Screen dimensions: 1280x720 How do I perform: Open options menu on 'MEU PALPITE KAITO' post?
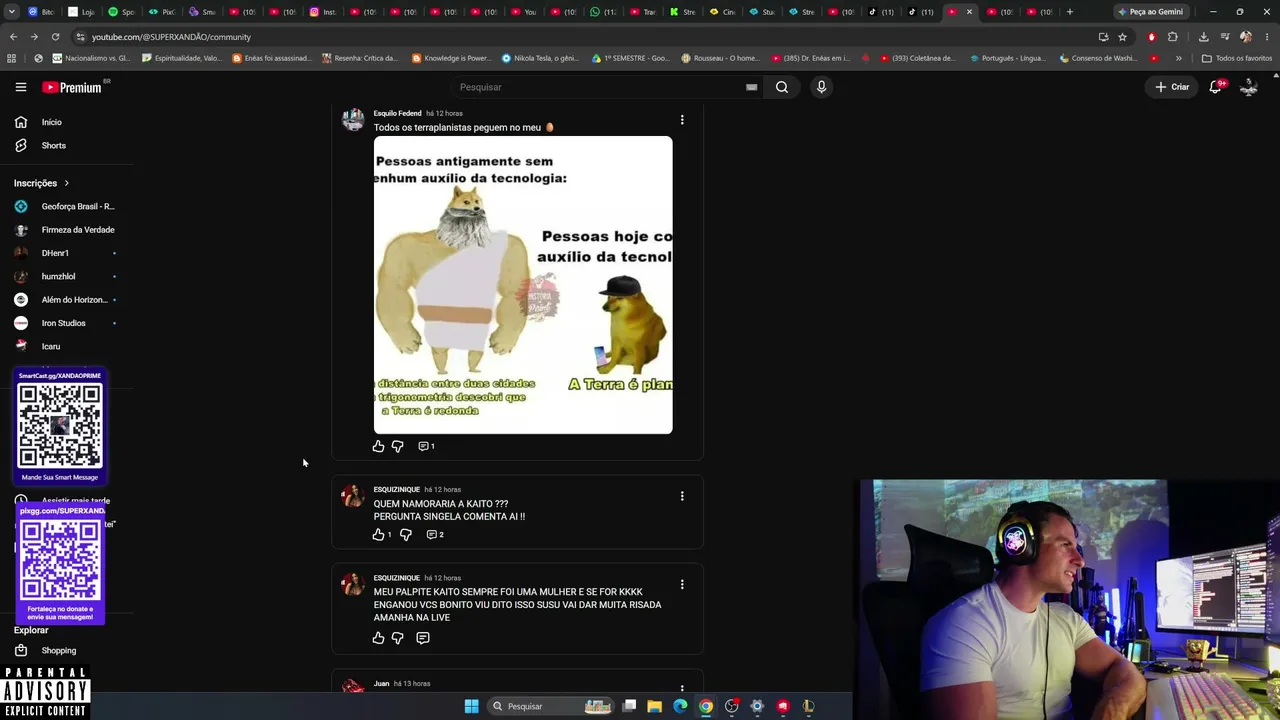click(682, 584)
